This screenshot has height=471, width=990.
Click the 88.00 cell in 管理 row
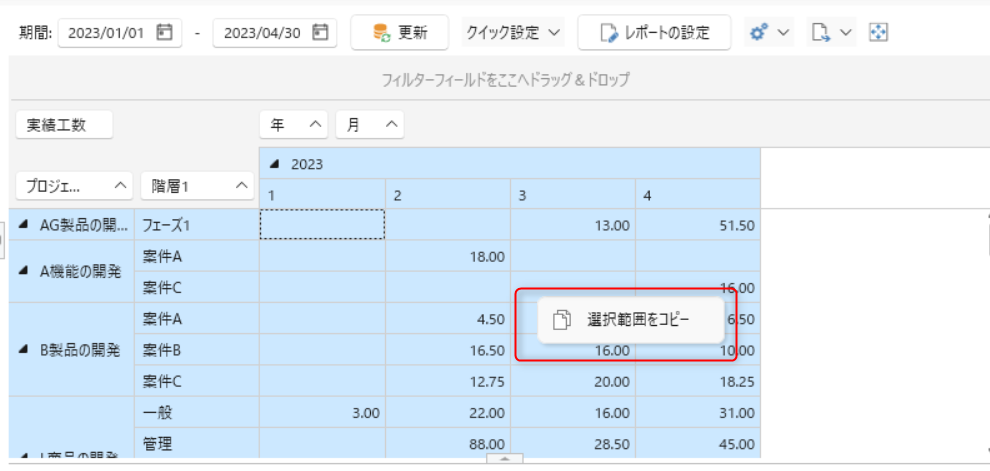click(x=447, y=444)
